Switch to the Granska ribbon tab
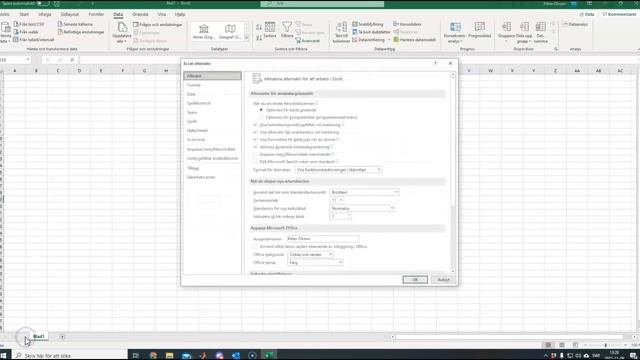640x360 pixels. (x=140, y=14)
